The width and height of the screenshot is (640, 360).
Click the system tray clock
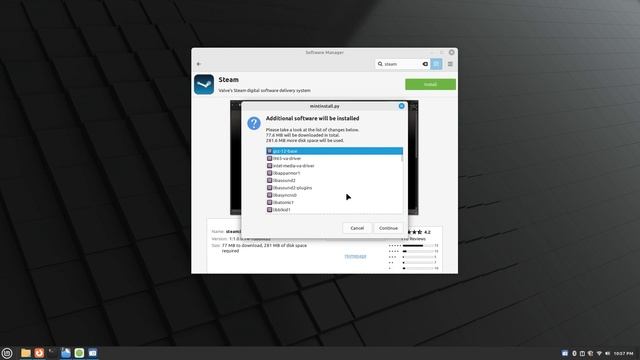coord(624,353)
